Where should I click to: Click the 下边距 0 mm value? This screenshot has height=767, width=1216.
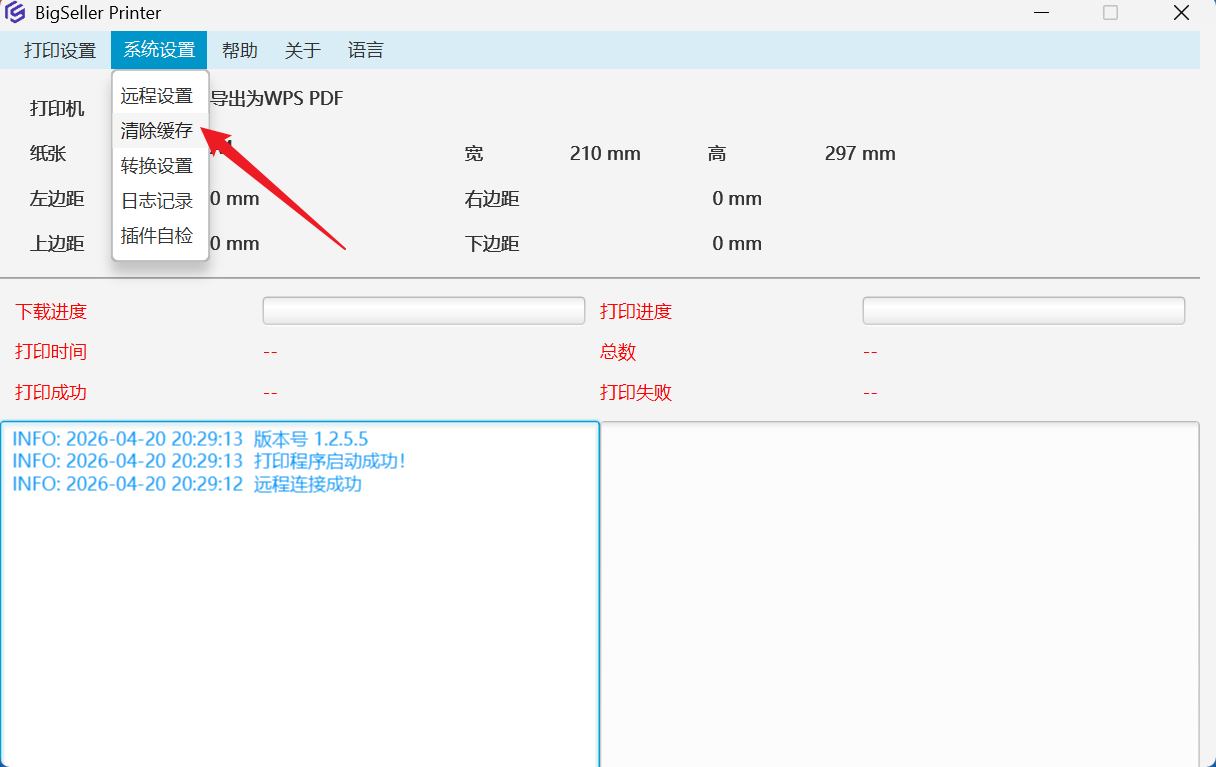point(737,244)
